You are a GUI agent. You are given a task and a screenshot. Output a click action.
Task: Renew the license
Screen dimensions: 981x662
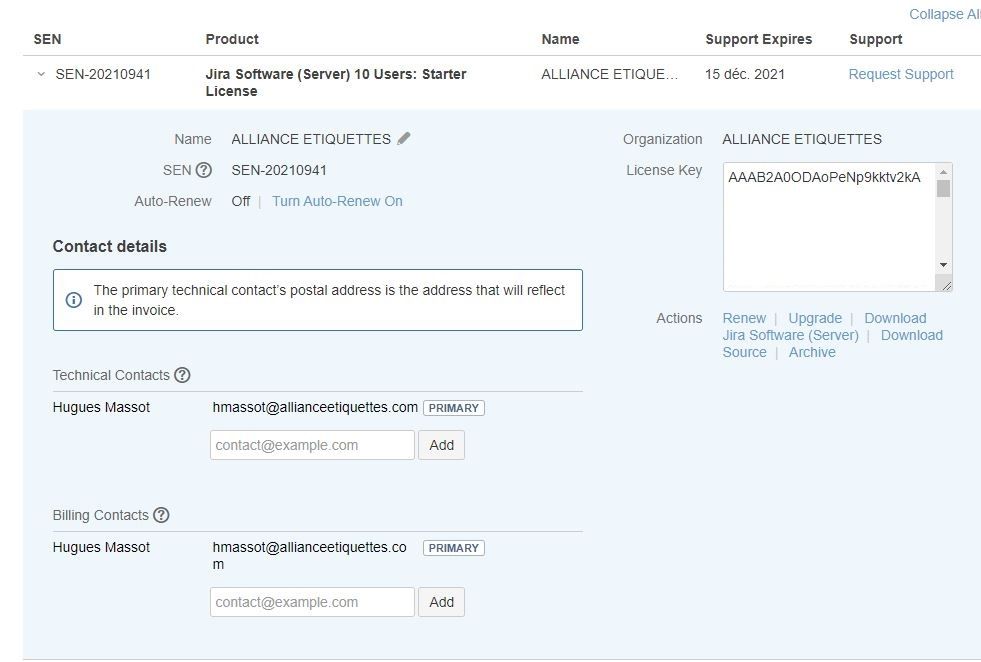click(744, 318)
